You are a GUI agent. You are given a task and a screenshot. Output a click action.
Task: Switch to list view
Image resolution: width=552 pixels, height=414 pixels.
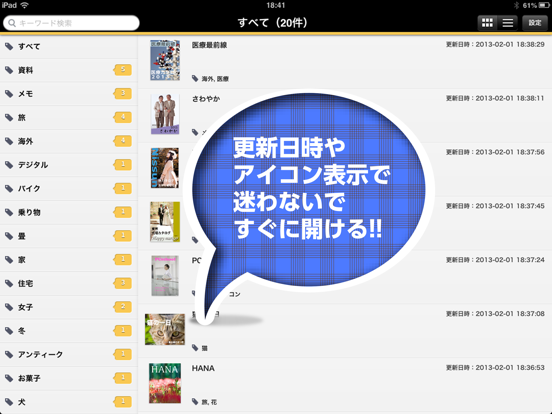[507, 23]
